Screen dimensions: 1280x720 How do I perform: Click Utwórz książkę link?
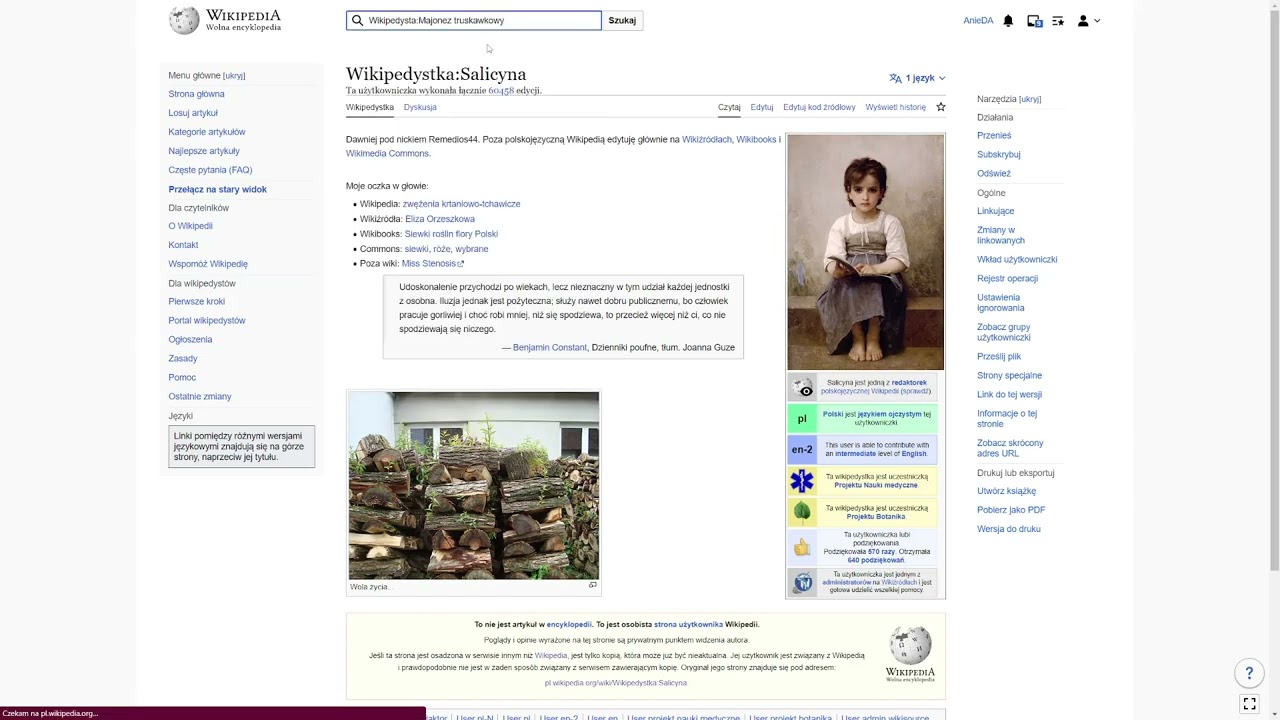coord(1006,491)
